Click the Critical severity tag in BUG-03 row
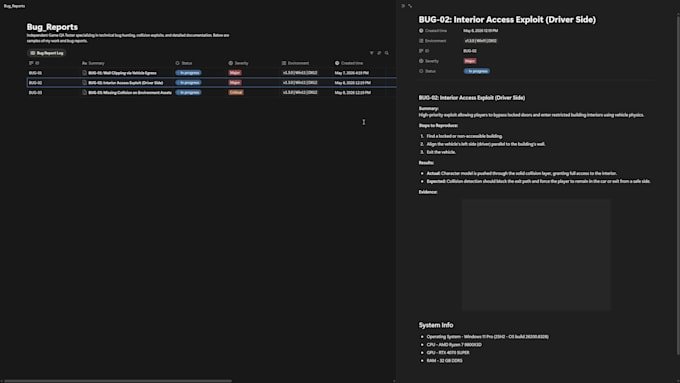 [x=236, y=92]
